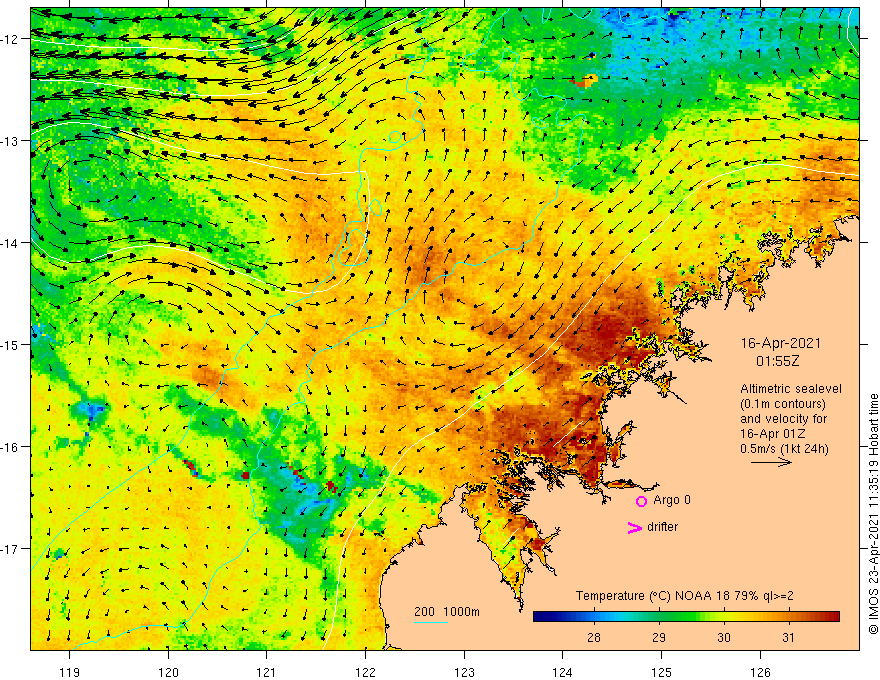Click the '16-Apr 01Z' text line
Image resolution: width=880 pixels, height=680 pixels.
(x=773, y=434)
